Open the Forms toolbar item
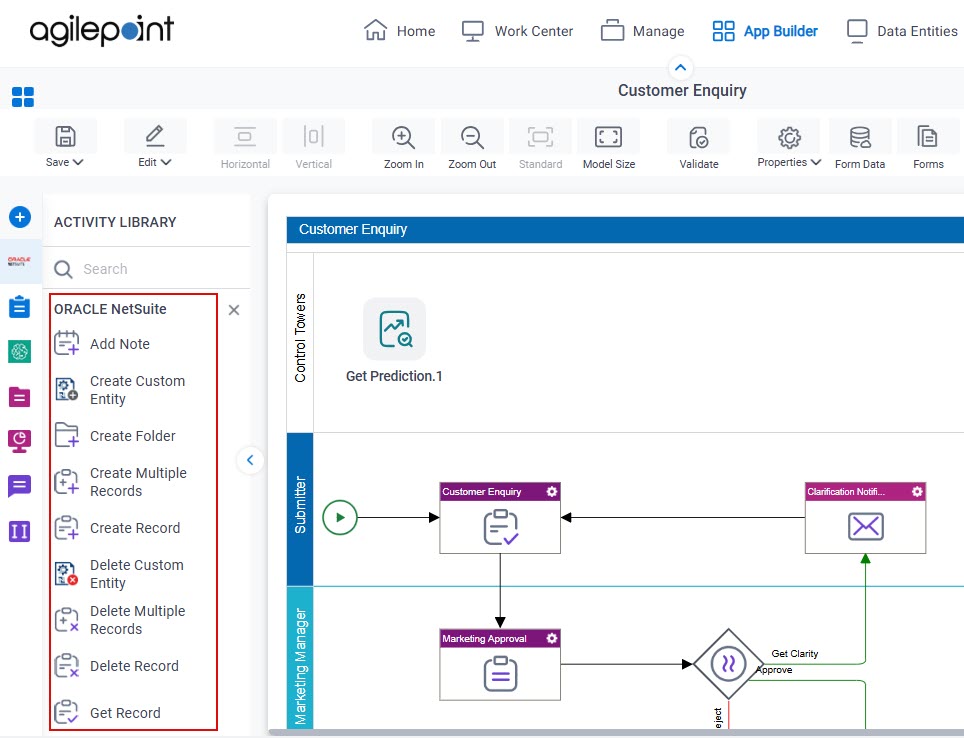Viewport: 964px width, 738px height. point(928,145)
